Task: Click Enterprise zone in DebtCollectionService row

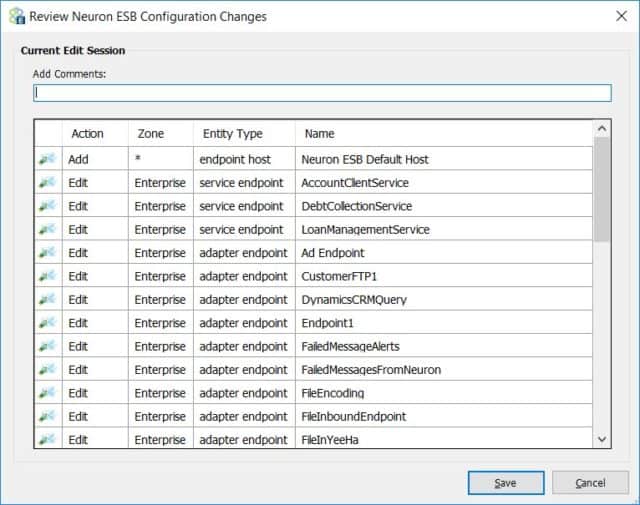Action: click(x=160, y=206)
